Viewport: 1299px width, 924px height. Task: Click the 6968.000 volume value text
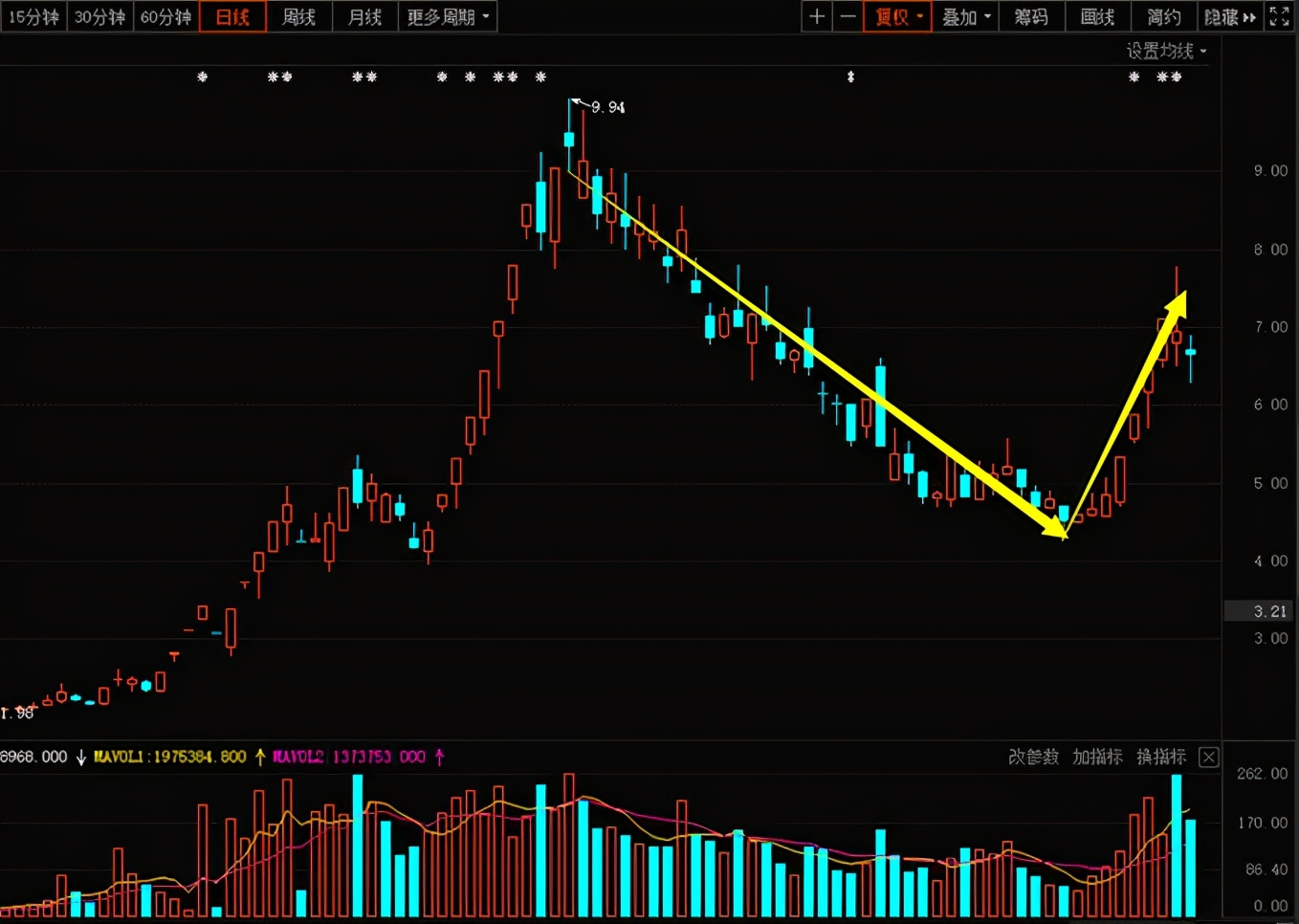pos(34,757)
